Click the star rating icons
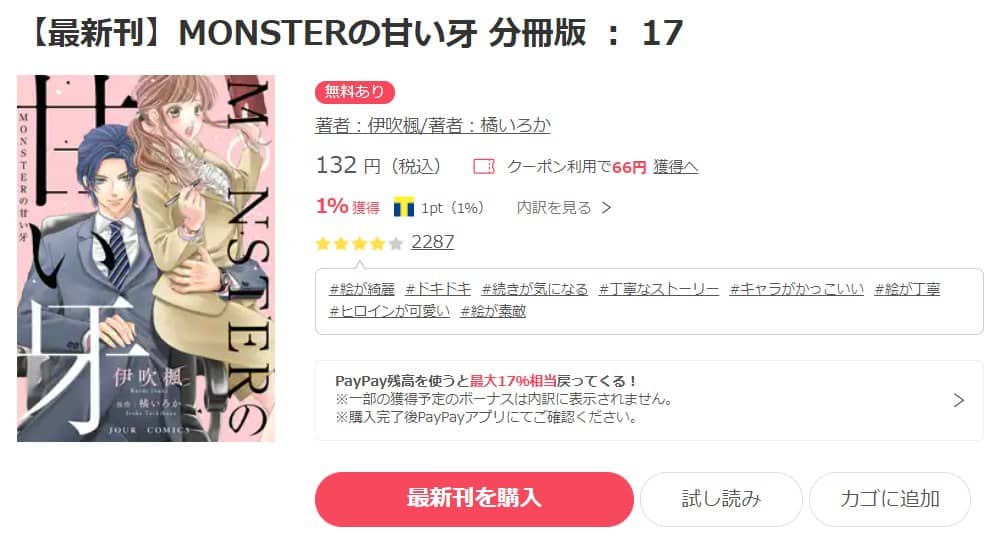The width and height of the screenshot is (1000, 548). coord(359,243)
